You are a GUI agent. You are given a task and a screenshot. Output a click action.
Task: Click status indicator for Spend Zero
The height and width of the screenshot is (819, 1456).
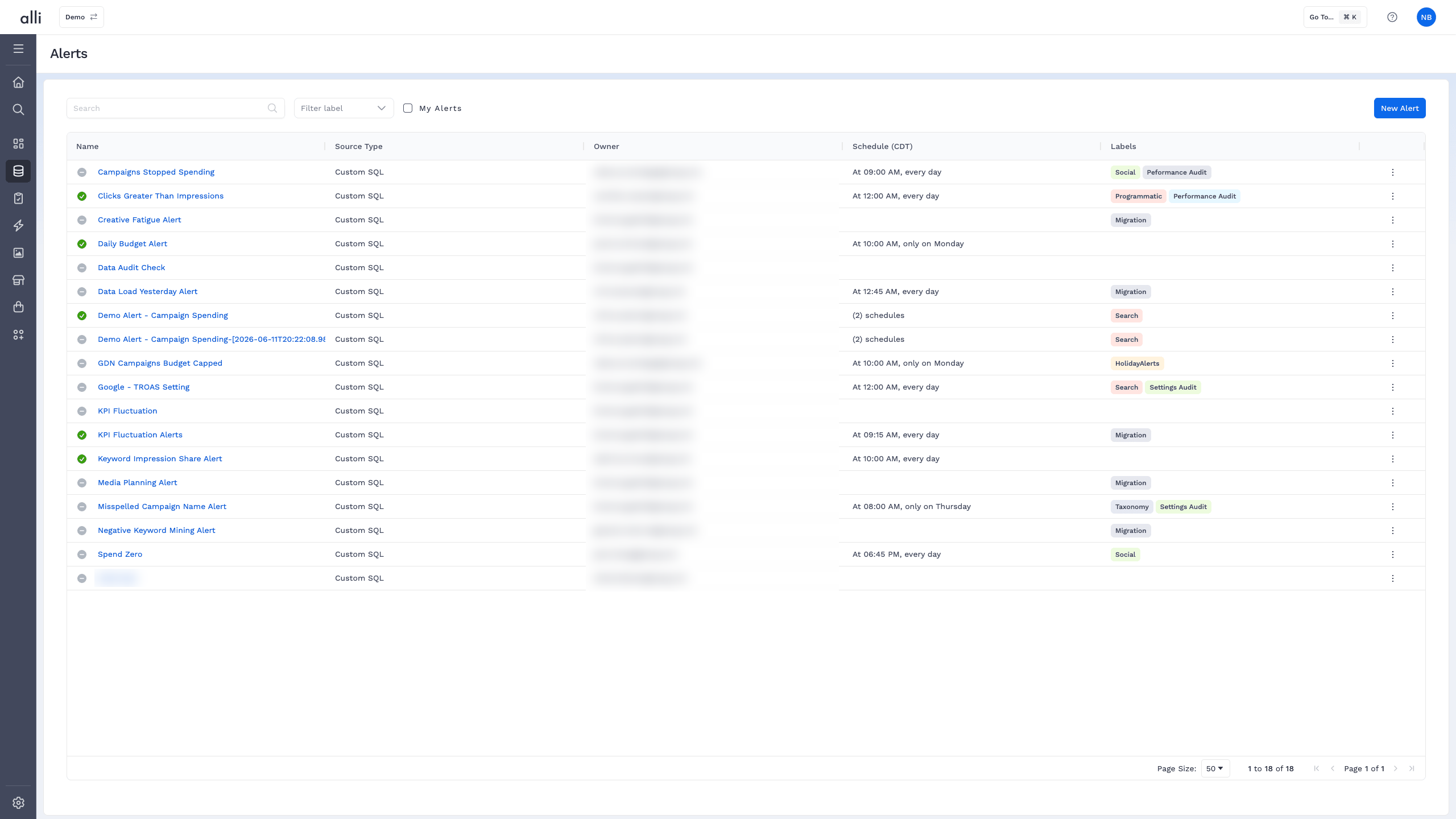(x=82, y=555)
